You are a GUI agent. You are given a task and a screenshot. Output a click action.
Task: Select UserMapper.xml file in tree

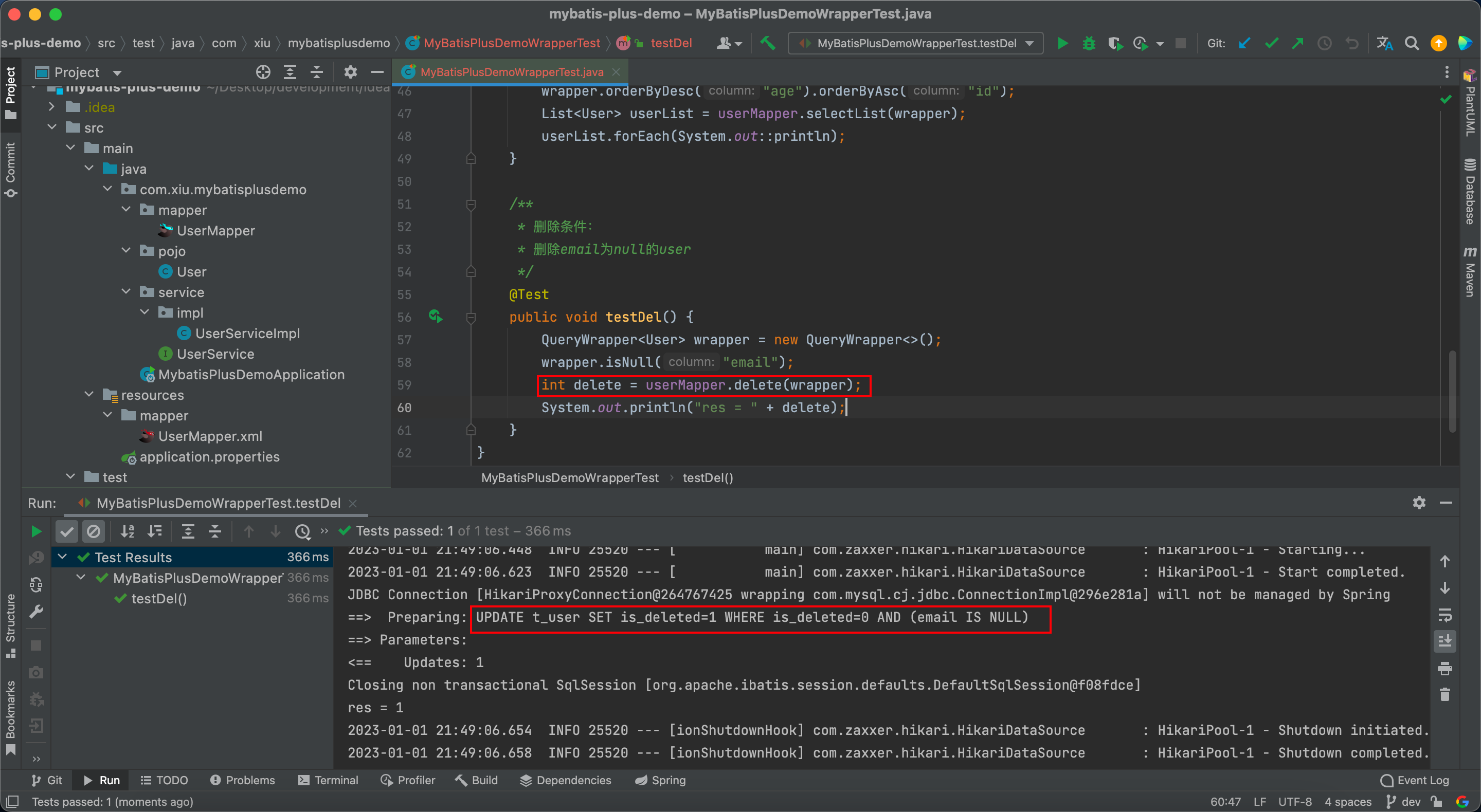[210, 436]
